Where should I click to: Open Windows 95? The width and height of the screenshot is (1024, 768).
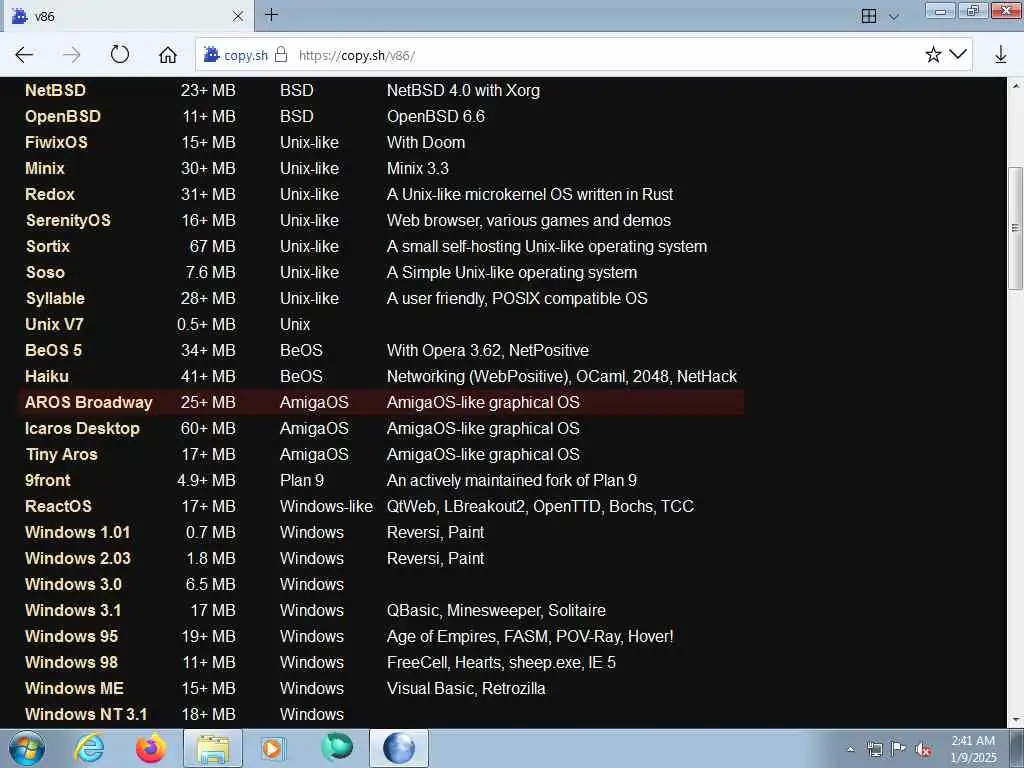(71, 636)
